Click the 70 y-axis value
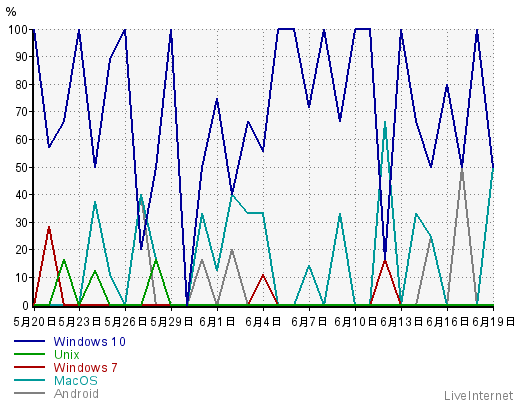This screenshot has height=405, width=520. coord(21,112)
